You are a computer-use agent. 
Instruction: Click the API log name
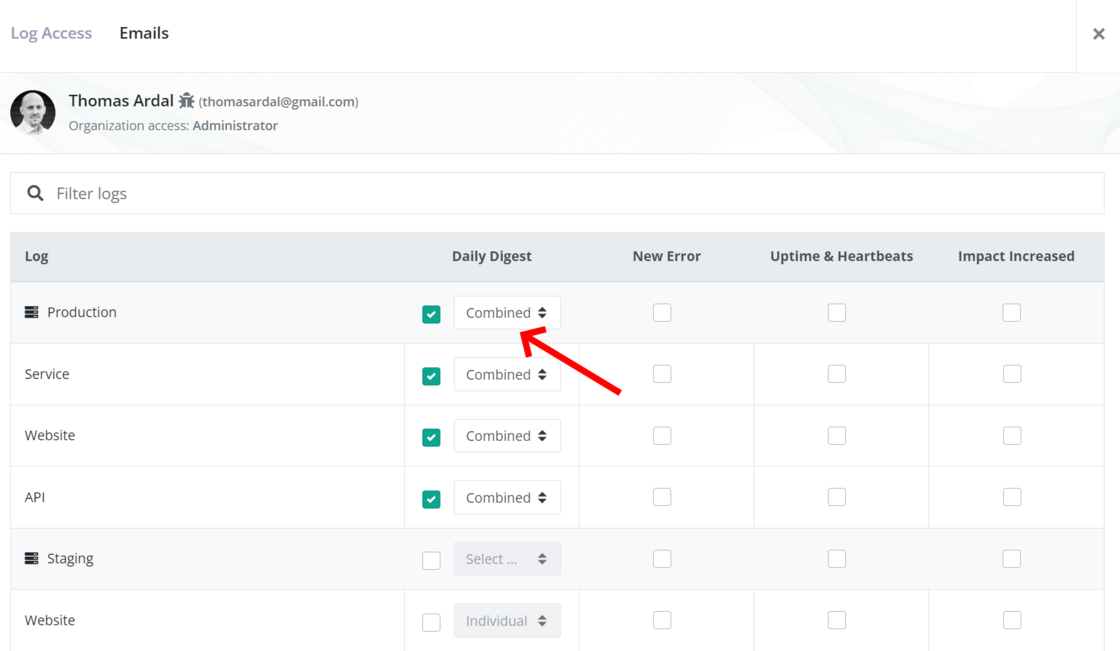tap(35, 497)
